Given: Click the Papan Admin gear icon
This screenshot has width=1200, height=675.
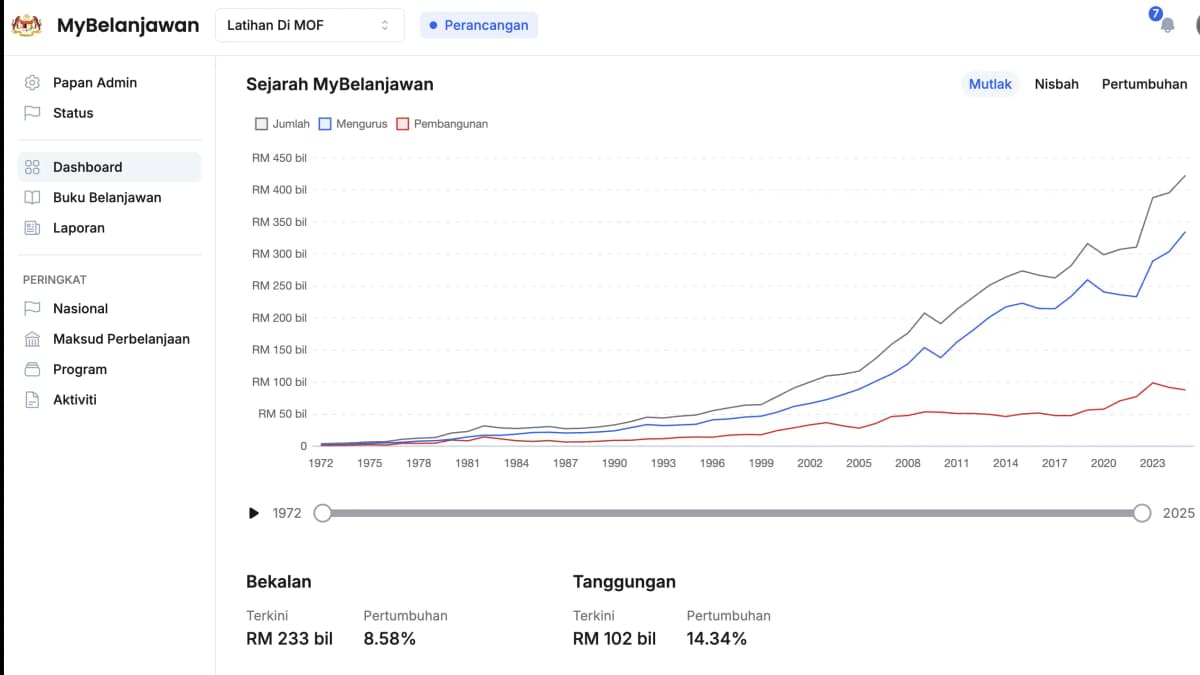Looking at the screenshot, I should point(32,83).
